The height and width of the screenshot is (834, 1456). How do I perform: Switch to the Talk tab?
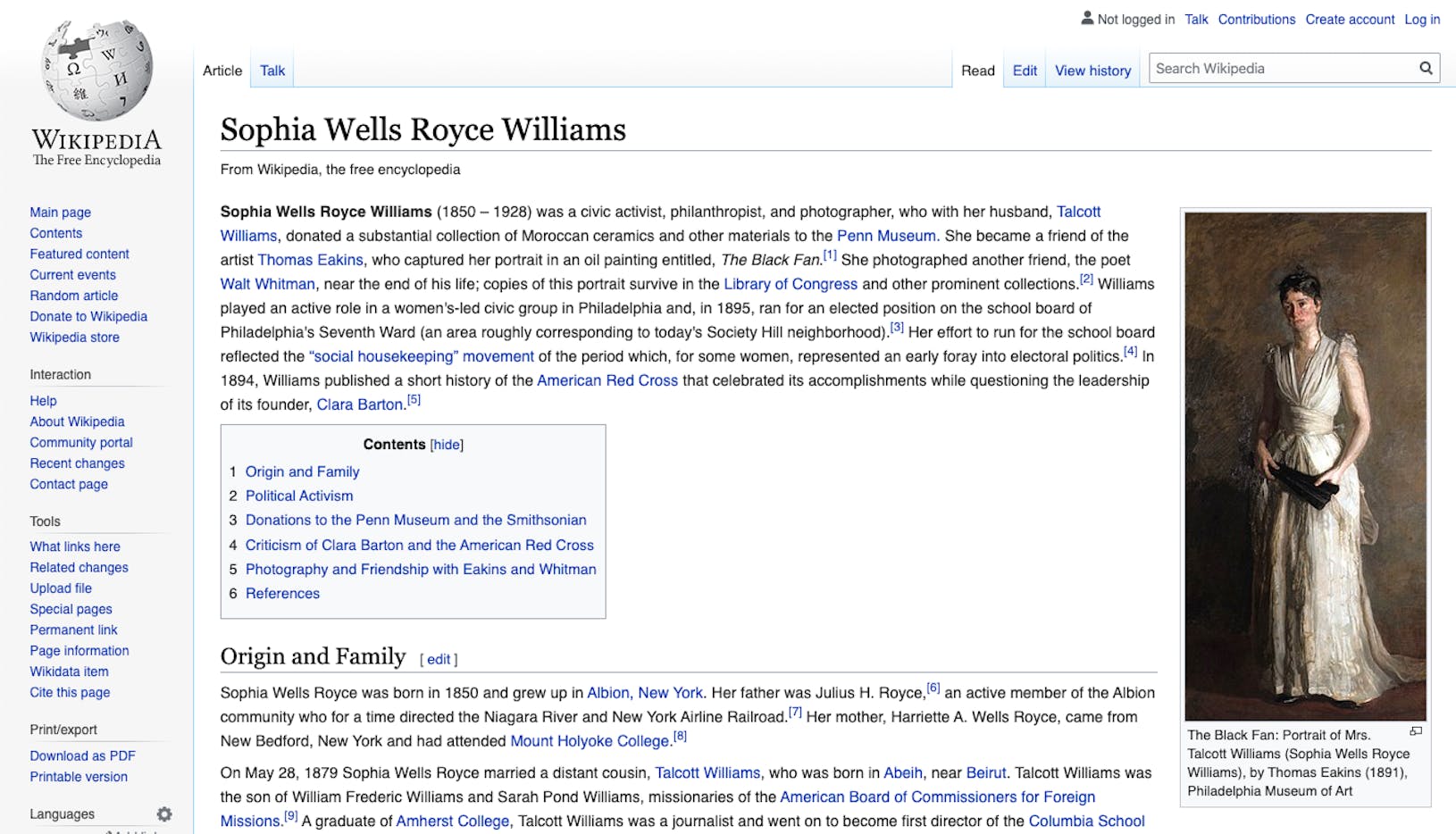272,70
